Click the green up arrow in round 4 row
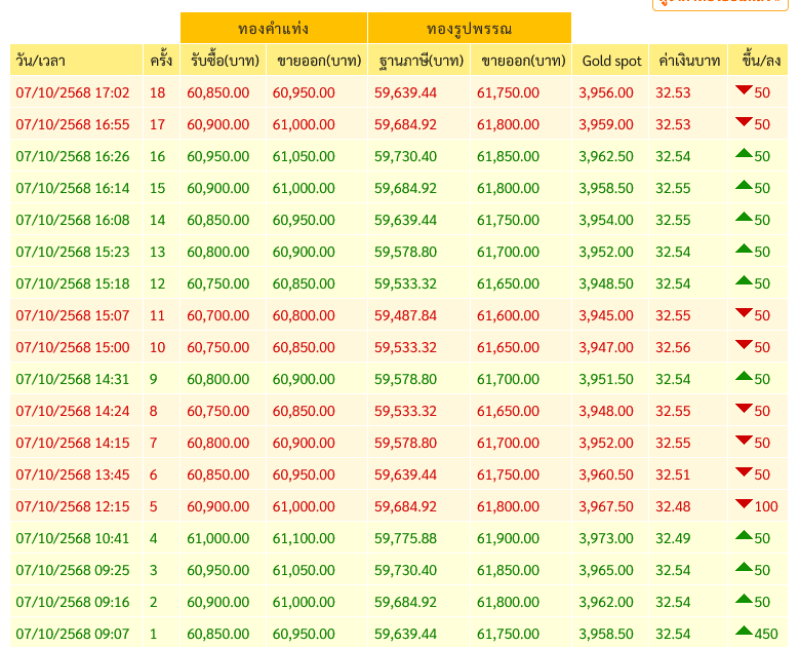This screenshot has width=800, height=647. tap(743, 536)
